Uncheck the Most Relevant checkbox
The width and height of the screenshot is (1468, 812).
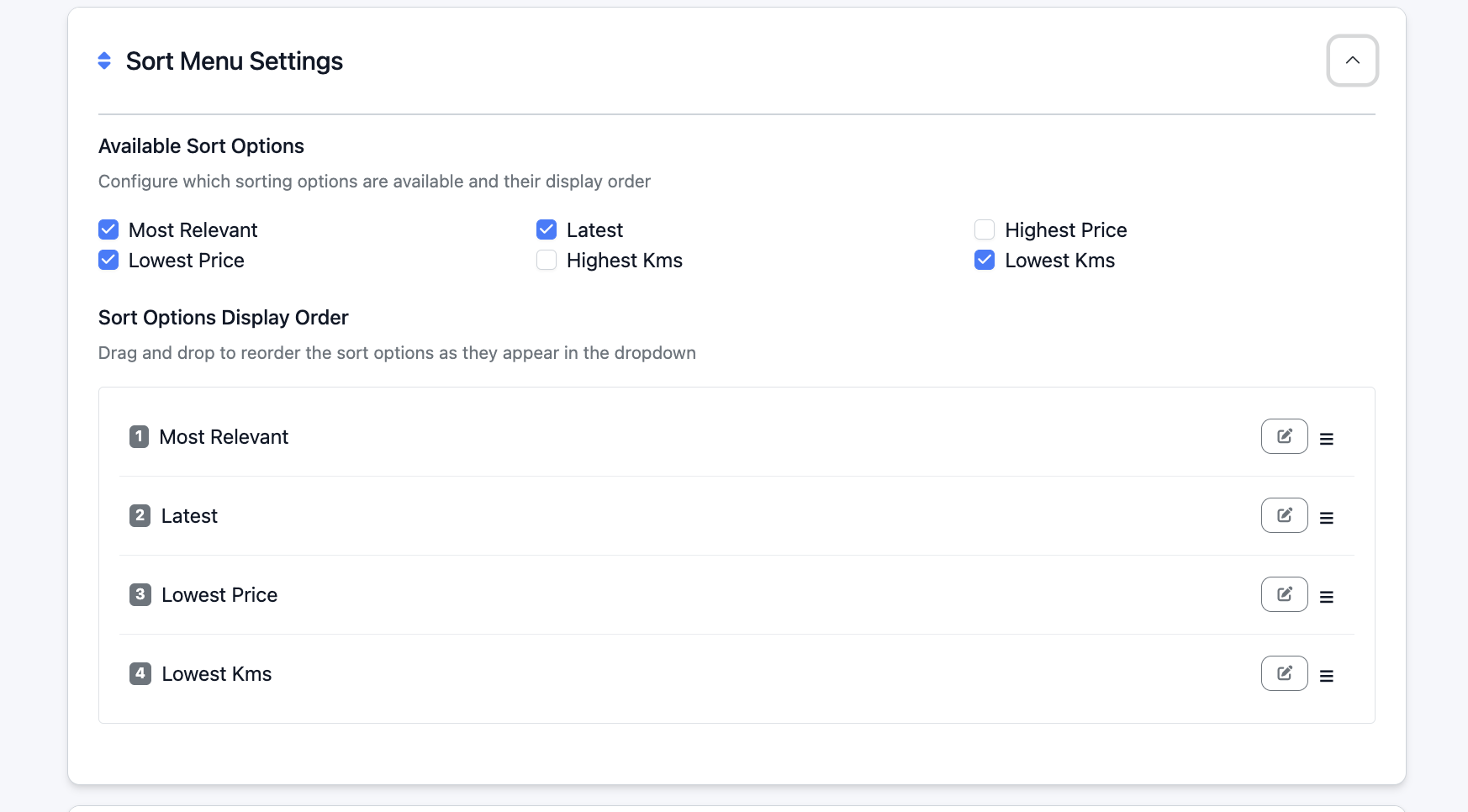tap(108, 229)
